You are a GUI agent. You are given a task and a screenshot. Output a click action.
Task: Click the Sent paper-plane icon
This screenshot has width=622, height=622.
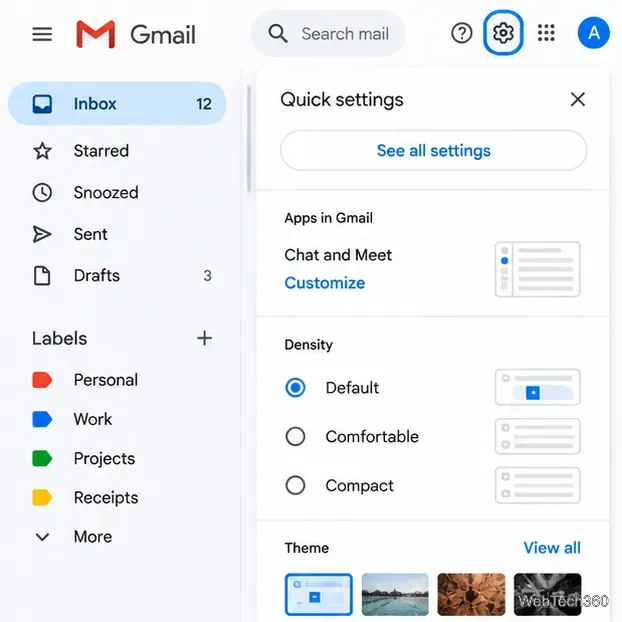pos(42,234)
